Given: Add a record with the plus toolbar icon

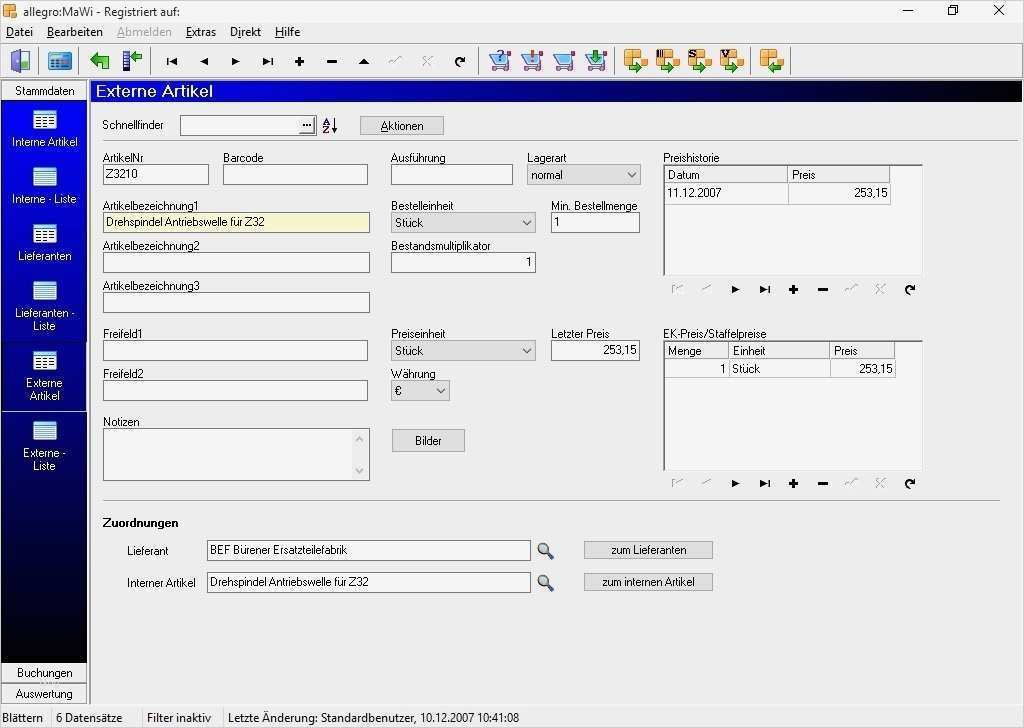Looking at the screenshot, I should point(299,61).
